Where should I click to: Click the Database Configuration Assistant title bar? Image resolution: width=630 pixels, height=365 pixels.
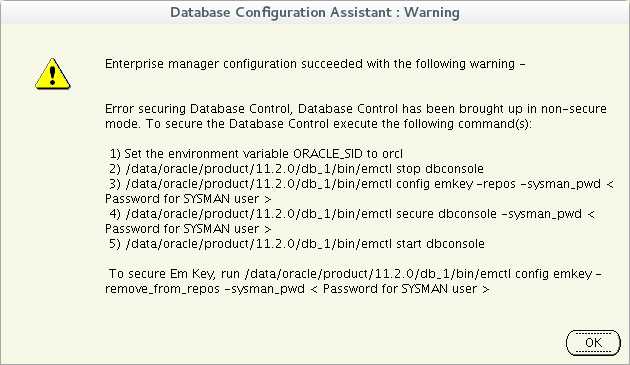coord(315,12)
